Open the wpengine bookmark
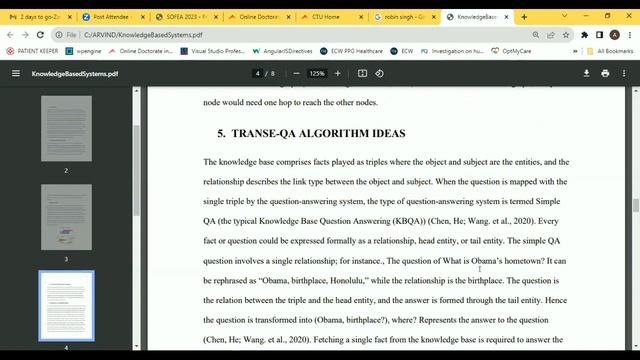Viewport: 640px width, 360px height. (x=84, y=51)
